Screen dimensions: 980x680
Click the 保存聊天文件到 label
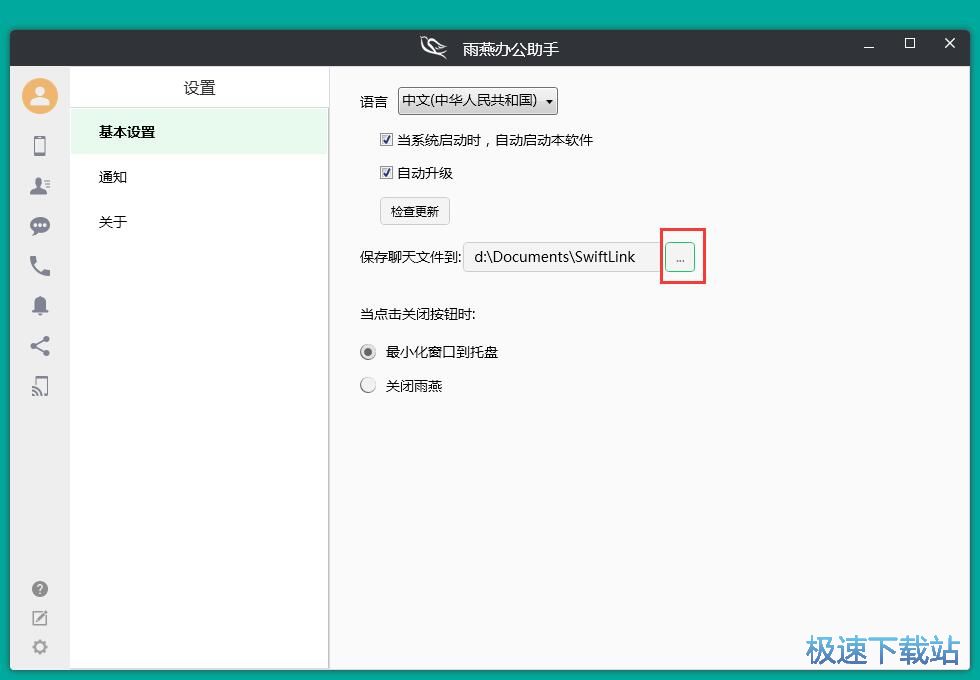click(x=411, y=257)
